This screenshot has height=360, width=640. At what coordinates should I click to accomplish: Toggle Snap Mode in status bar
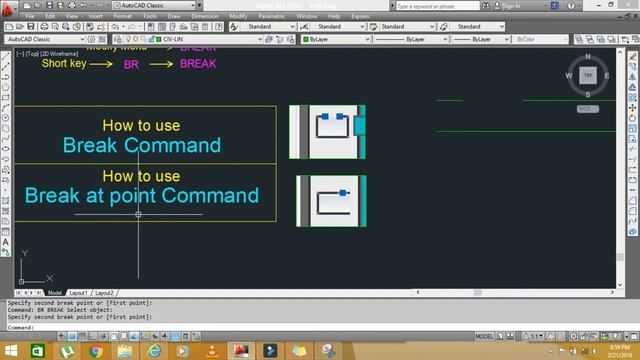[72, 336]
